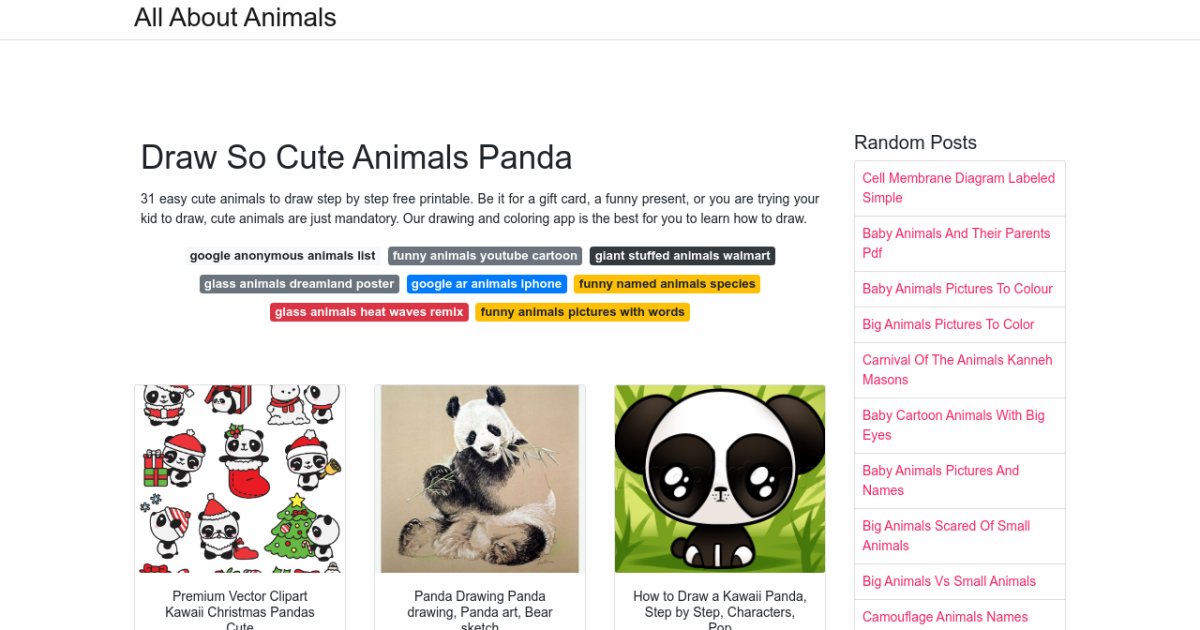Open the realistic panda drawing thumbnail
Image resolution: width=1200 pixels, height=630 pixels.
click(x=480, y=478)
